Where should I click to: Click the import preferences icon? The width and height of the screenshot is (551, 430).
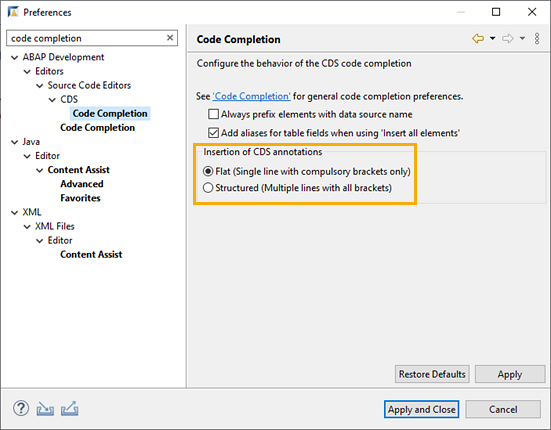[x=45, y=409]
